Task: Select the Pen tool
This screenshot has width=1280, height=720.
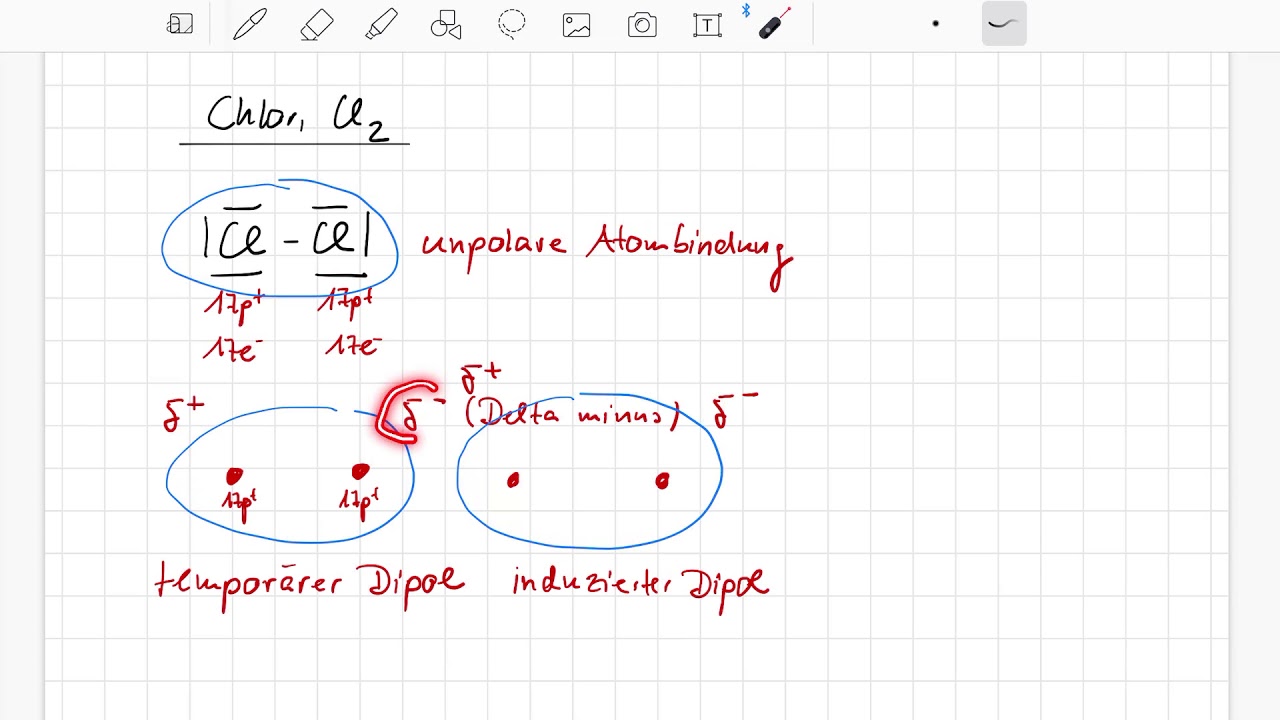Action: (x=250, y=25)
